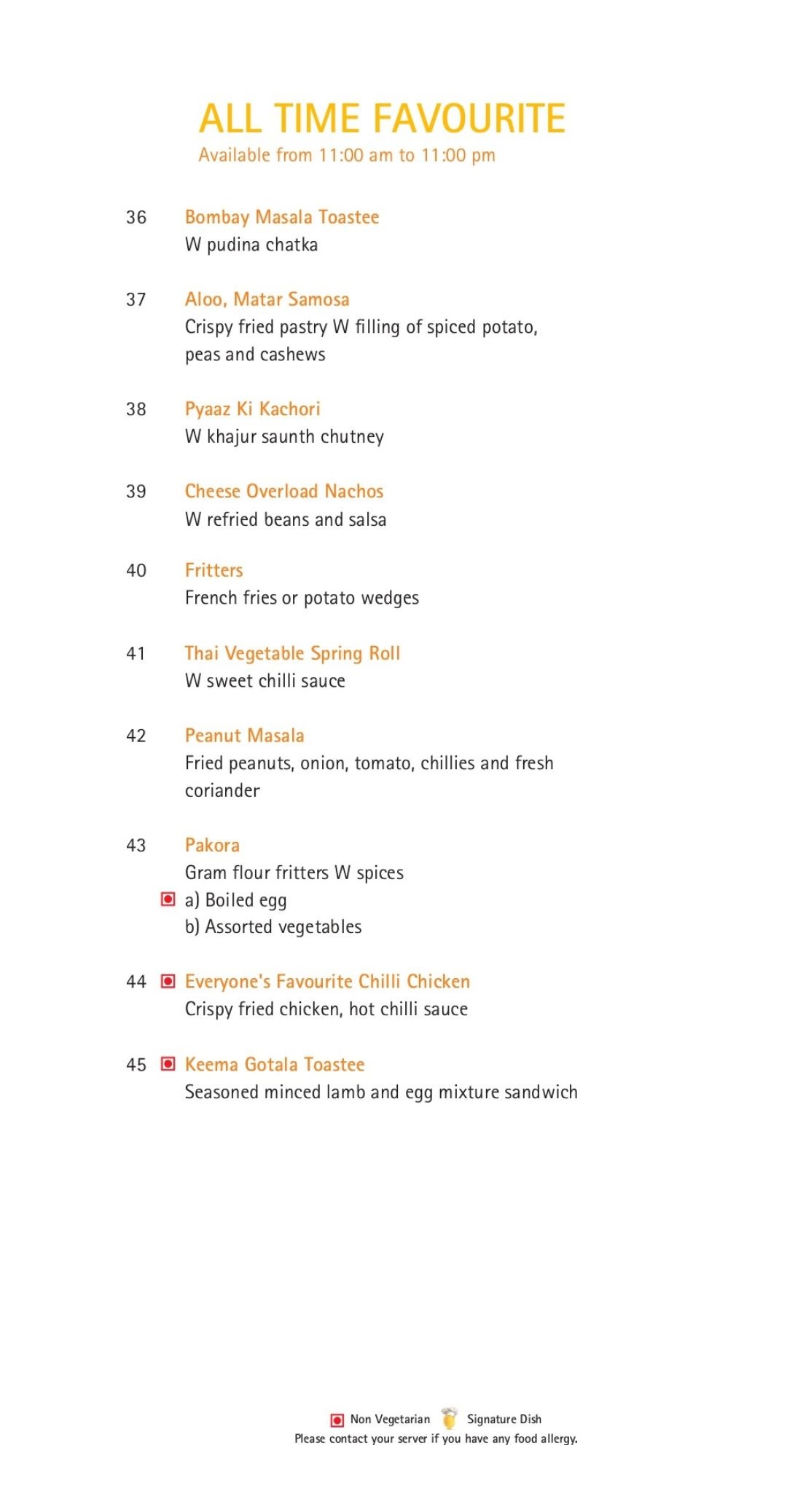787x1512 pixels.
Task: Pick Thai Vegetable Spring Roll title
Action: pyautogui.click(x=292, y=653)
